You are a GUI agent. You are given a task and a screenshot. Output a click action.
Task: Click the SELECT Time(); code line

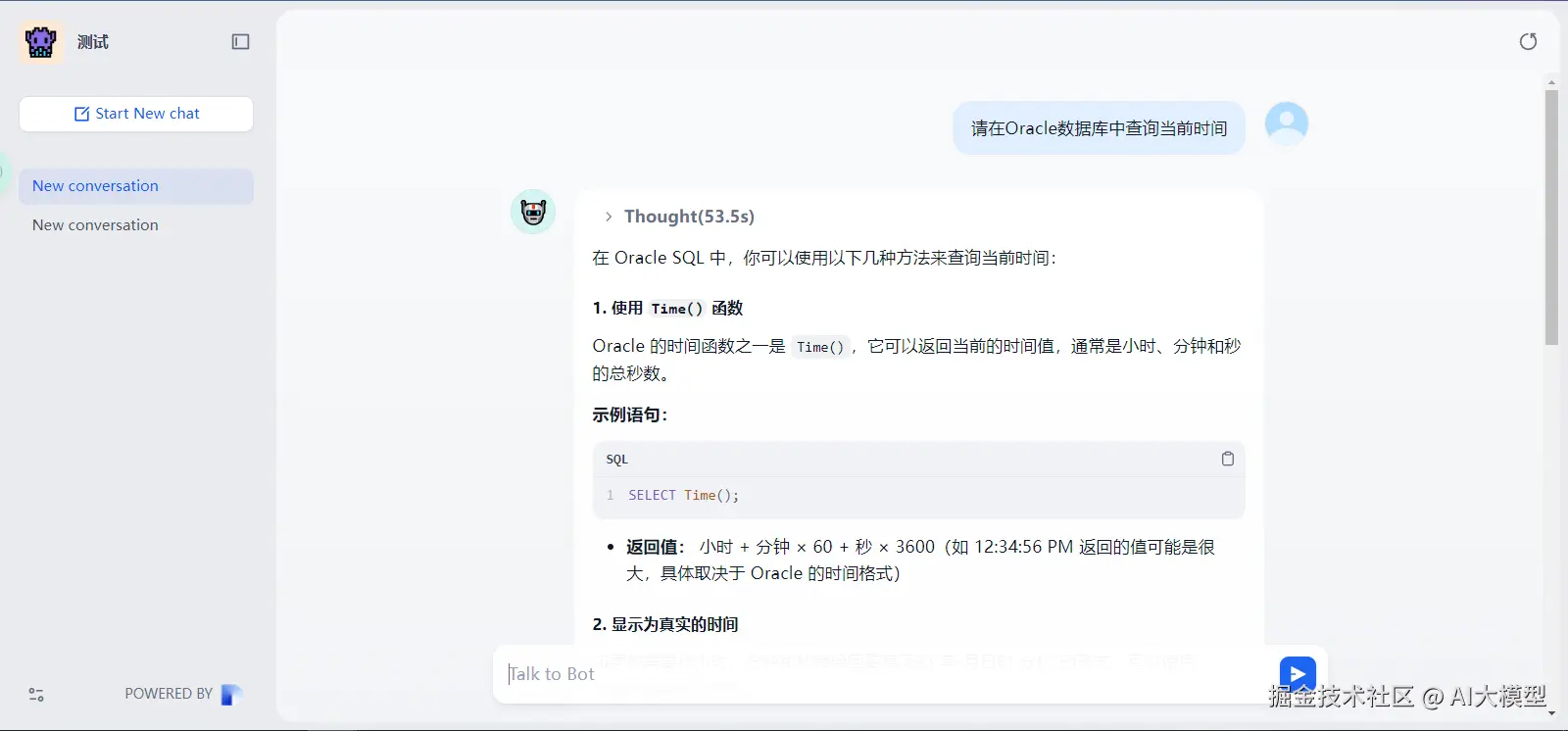684,496
